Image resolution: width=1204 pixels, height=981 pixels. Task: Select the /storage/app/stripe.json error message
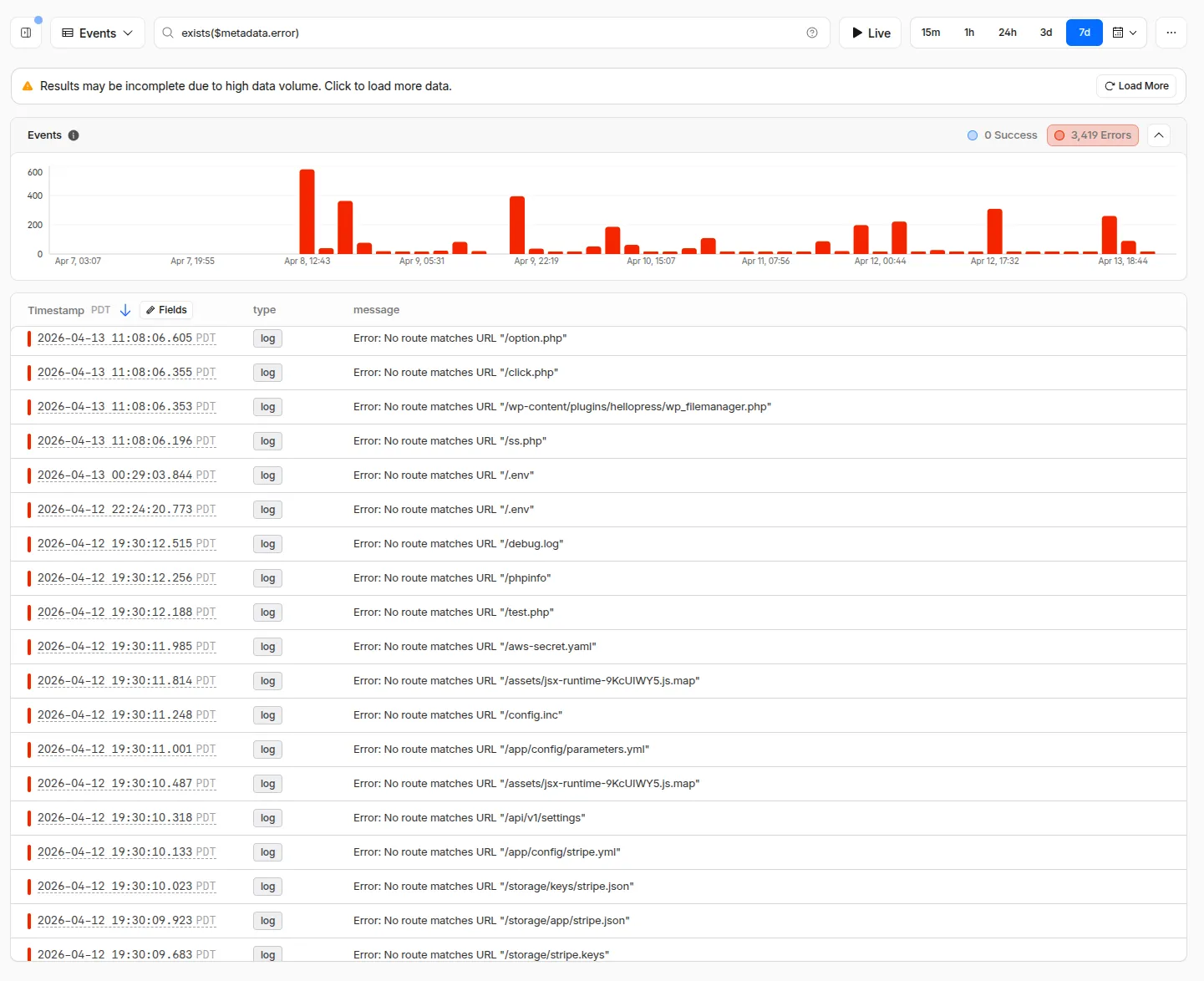click(x=491, y=921)
